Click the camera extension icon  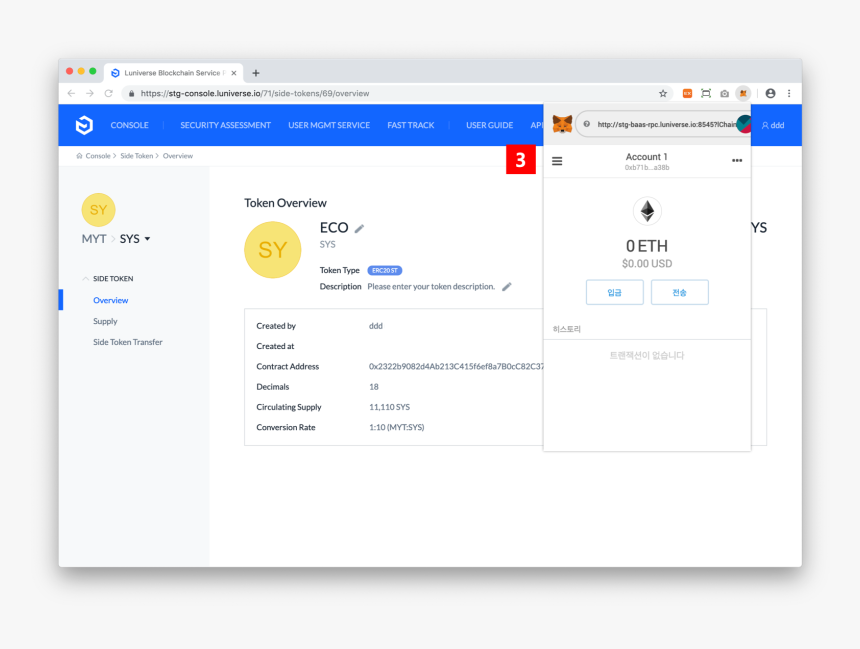[x=725, y=93]
